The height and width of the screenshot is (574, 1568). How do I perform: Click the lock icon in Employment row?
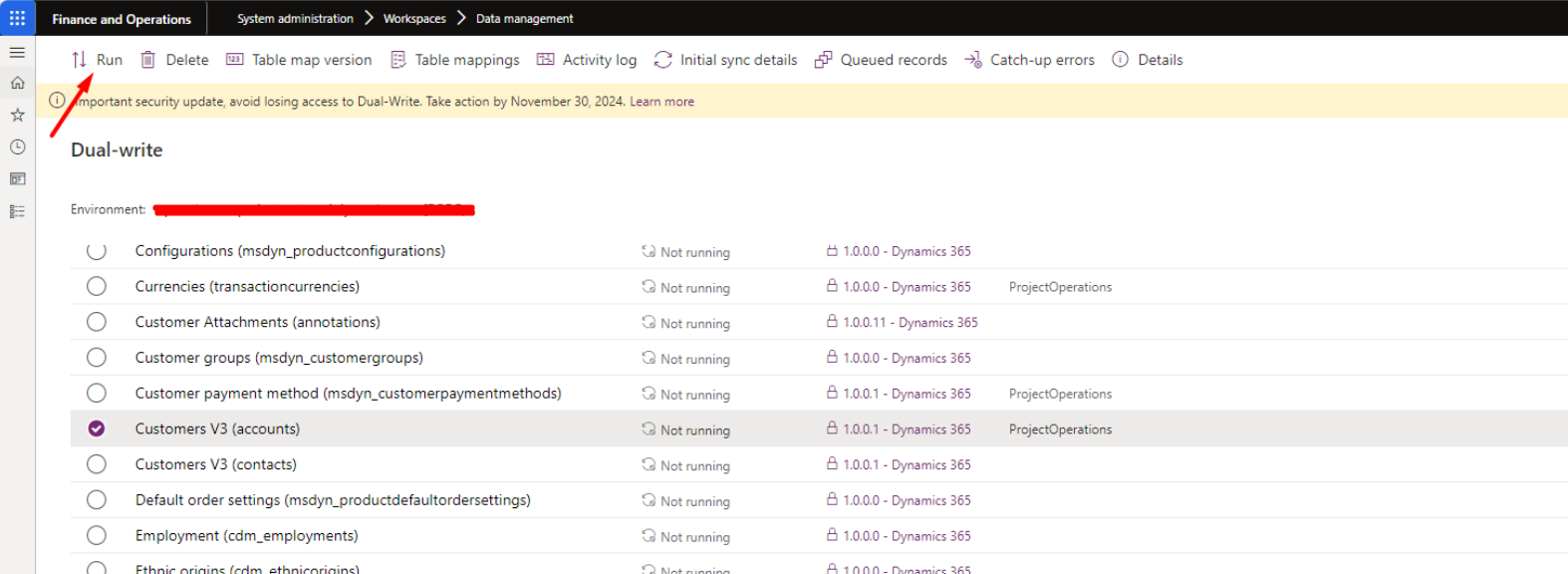(832, 535)
